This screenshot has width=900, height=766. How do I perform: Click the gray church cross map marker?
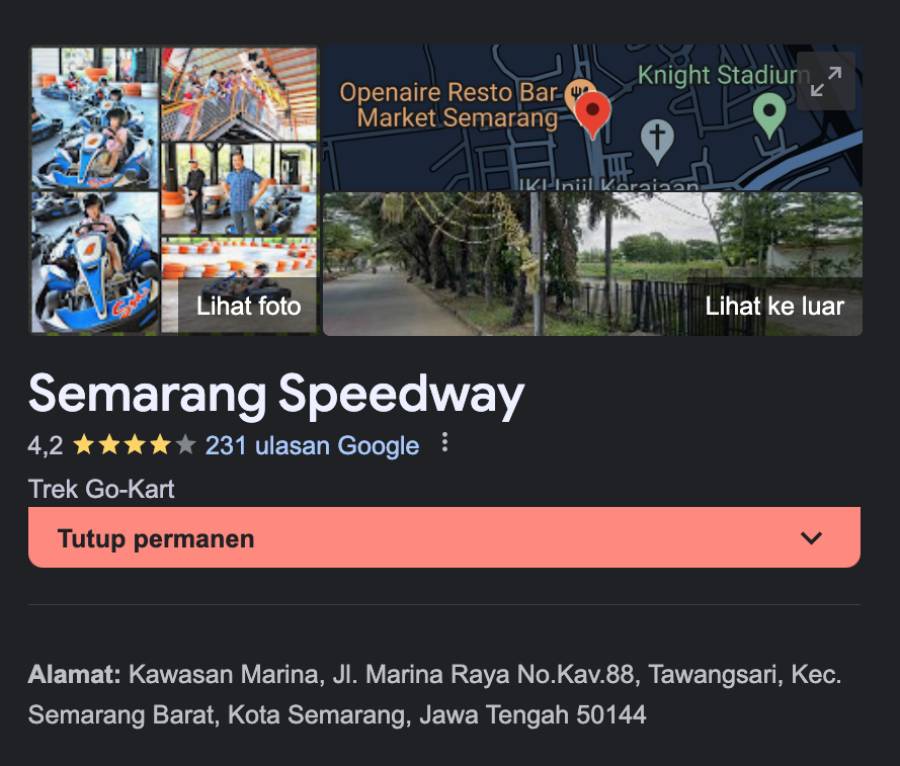point(657,141)
